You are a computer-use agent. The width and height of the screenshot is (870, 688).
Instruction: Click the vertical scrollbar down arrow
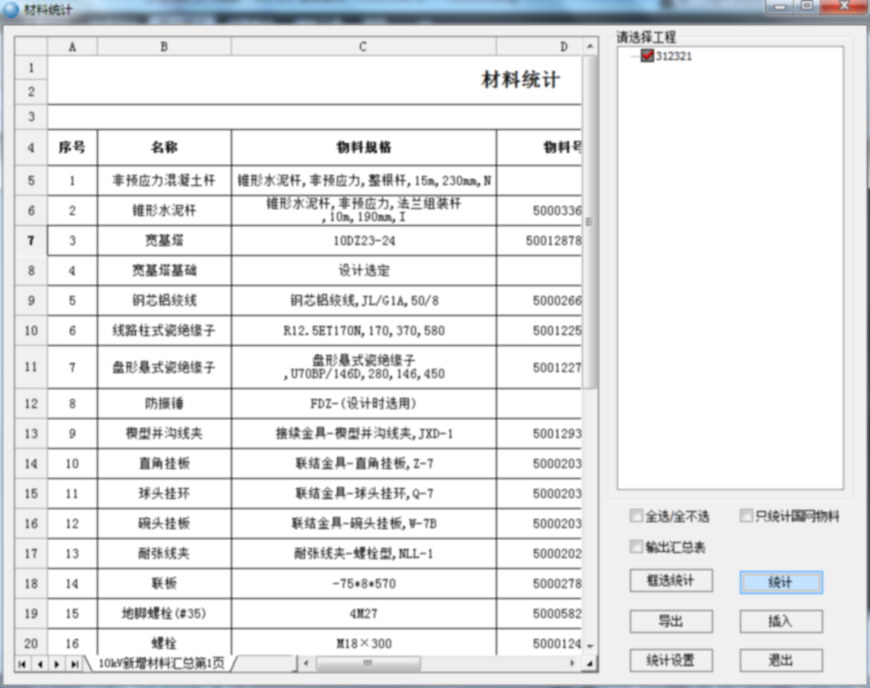click(x=590, y=646)
